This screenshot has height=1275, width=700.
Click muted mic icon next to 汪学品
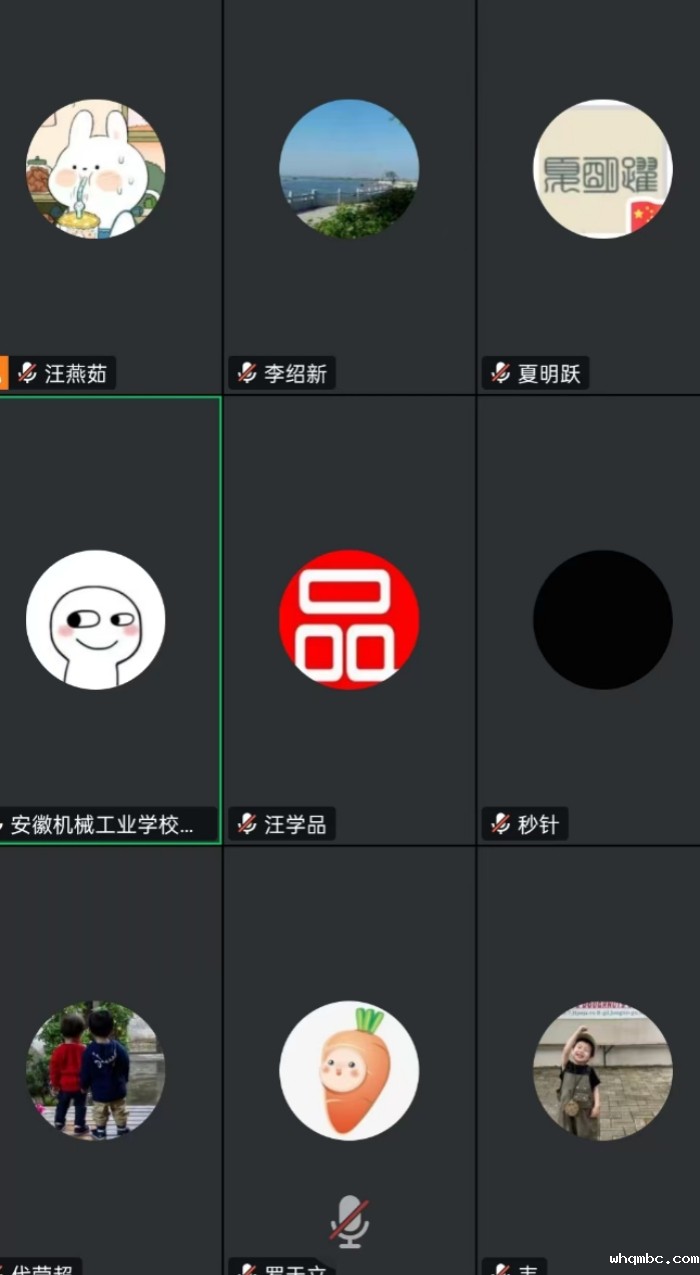pos(247,825)
